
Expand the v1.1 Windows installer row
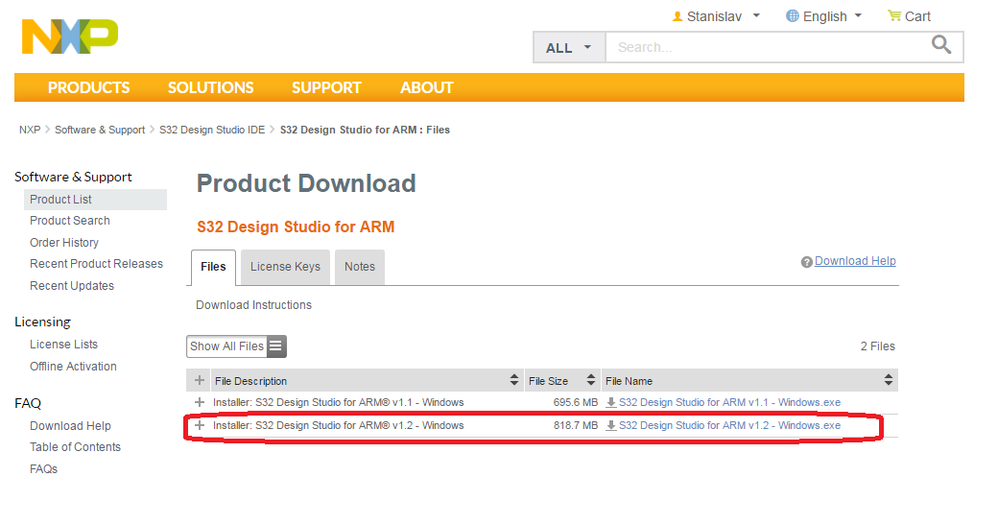(199, 402)
